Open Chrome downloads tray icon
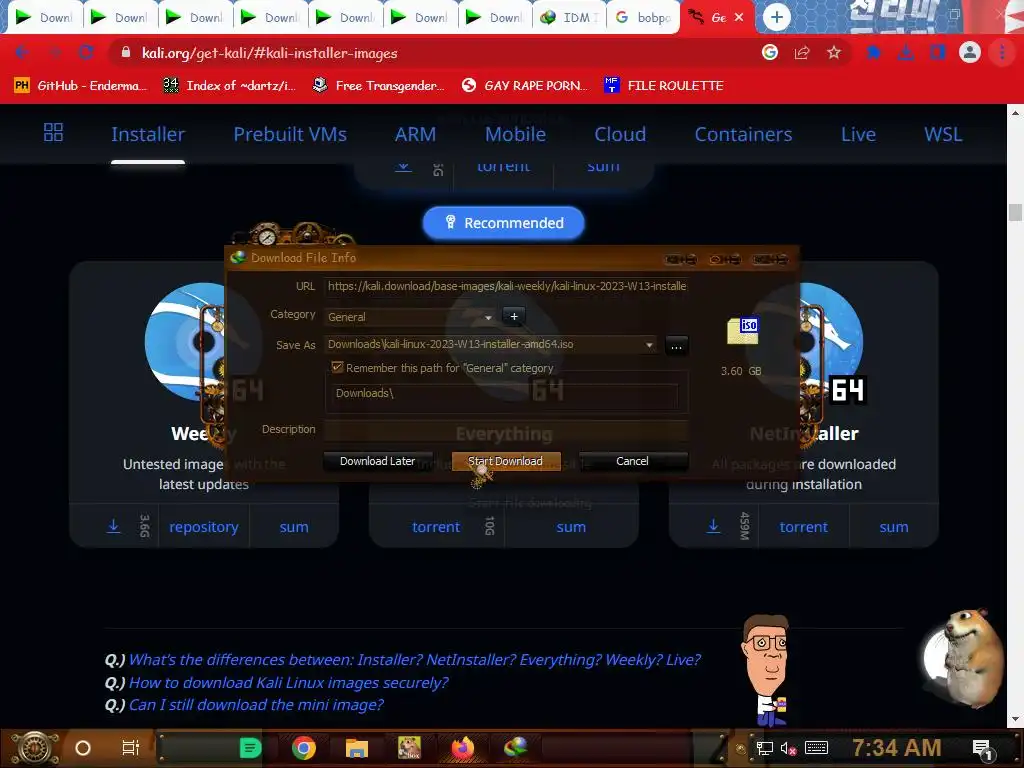The width and height of the screenshot is (1024, 768). [x=905, y=53]
